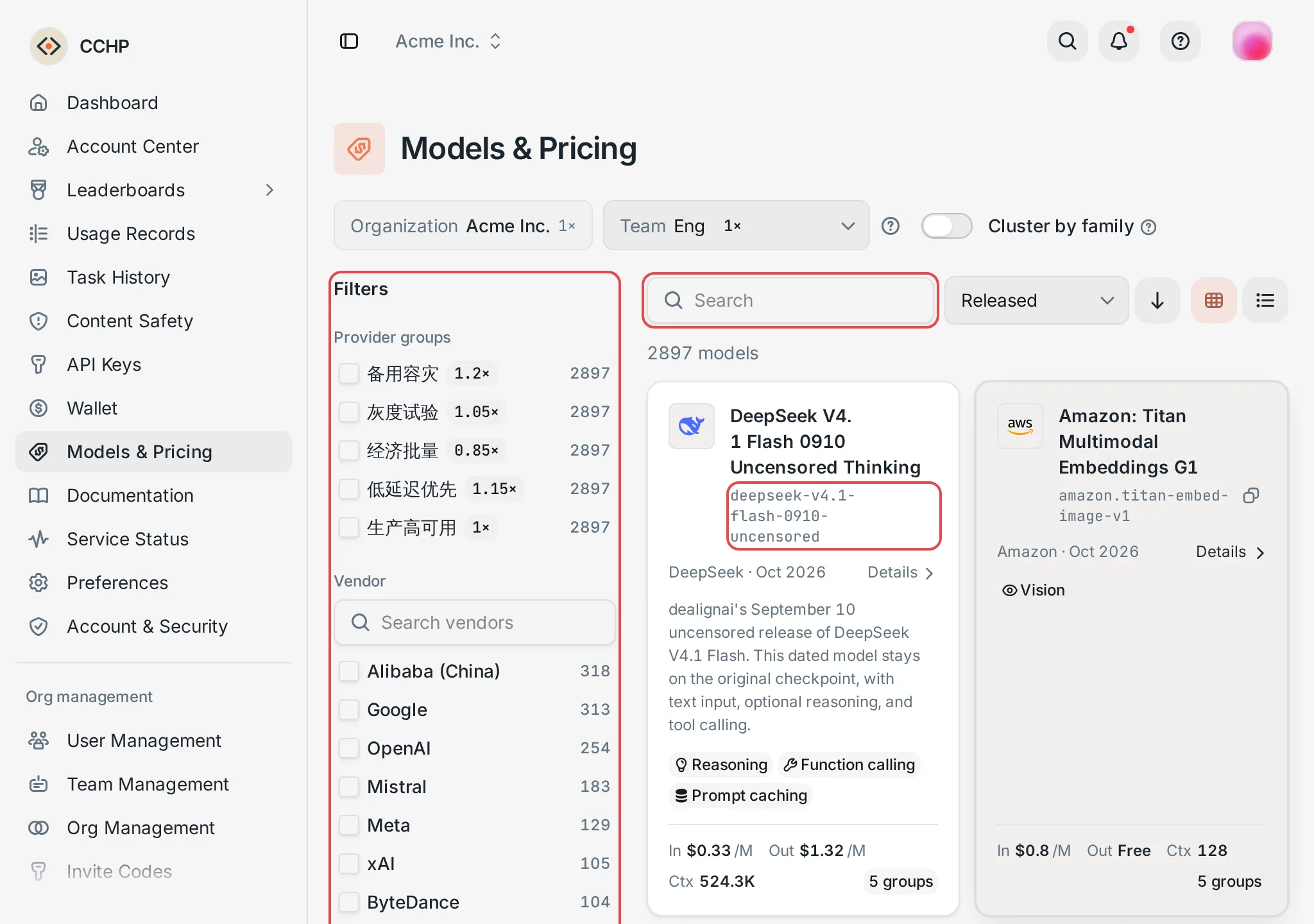
Task: Click the AWS logo on Titan card
Action: click(x=1020, y=426)
